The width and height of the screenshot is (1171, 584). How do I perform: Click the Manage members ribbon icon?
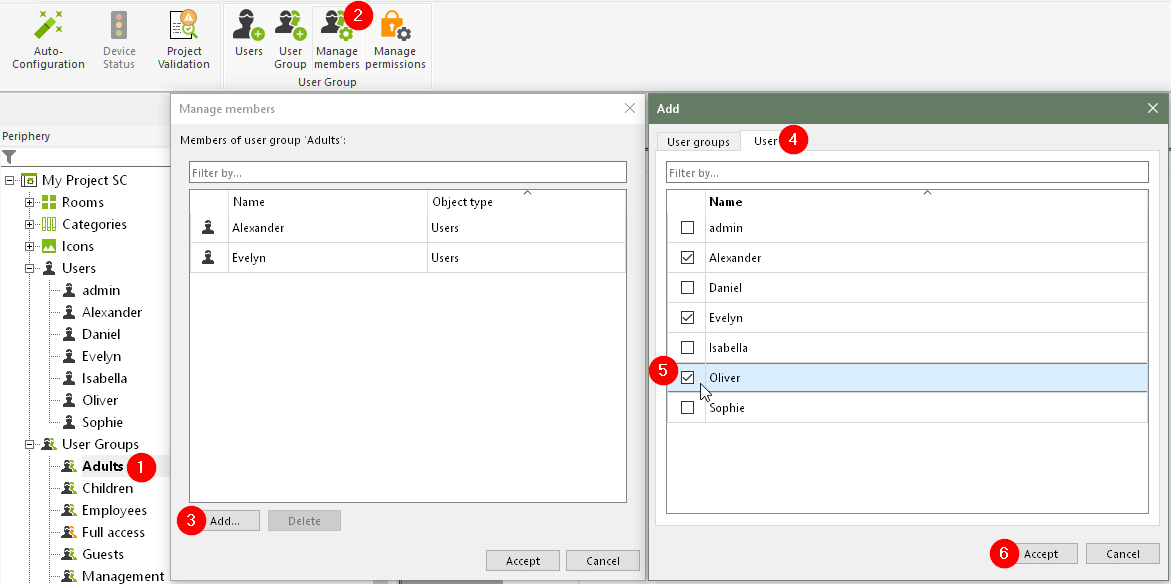coord(335,25)
